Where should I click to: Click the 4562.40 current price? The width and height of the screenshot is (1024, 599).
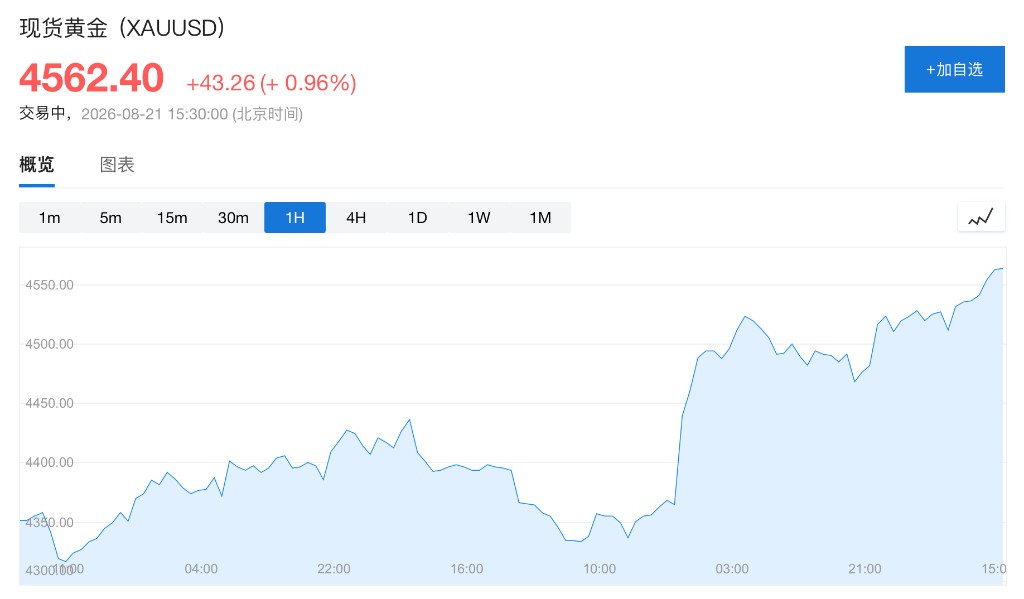[91, 78]
